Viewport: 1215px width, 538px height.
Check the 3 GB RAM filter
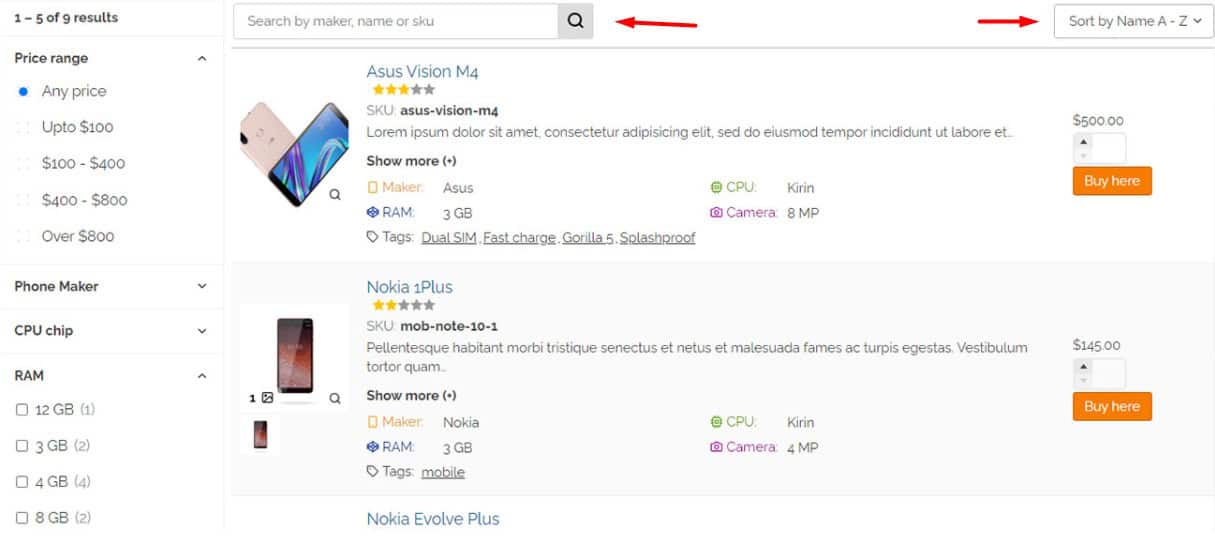pyautogui.click(x=22, y=446)
